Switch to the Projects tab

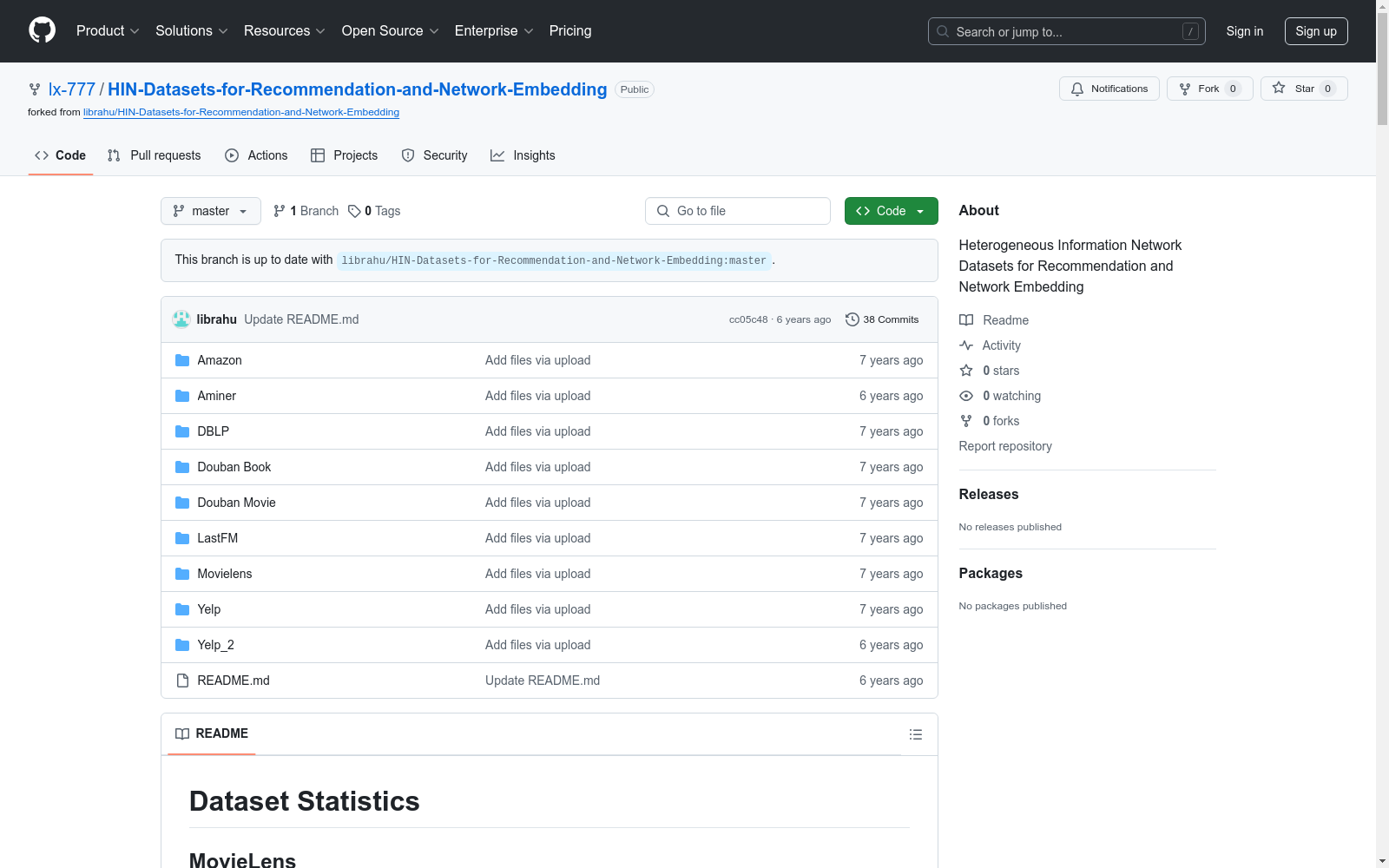click(345, 155)
